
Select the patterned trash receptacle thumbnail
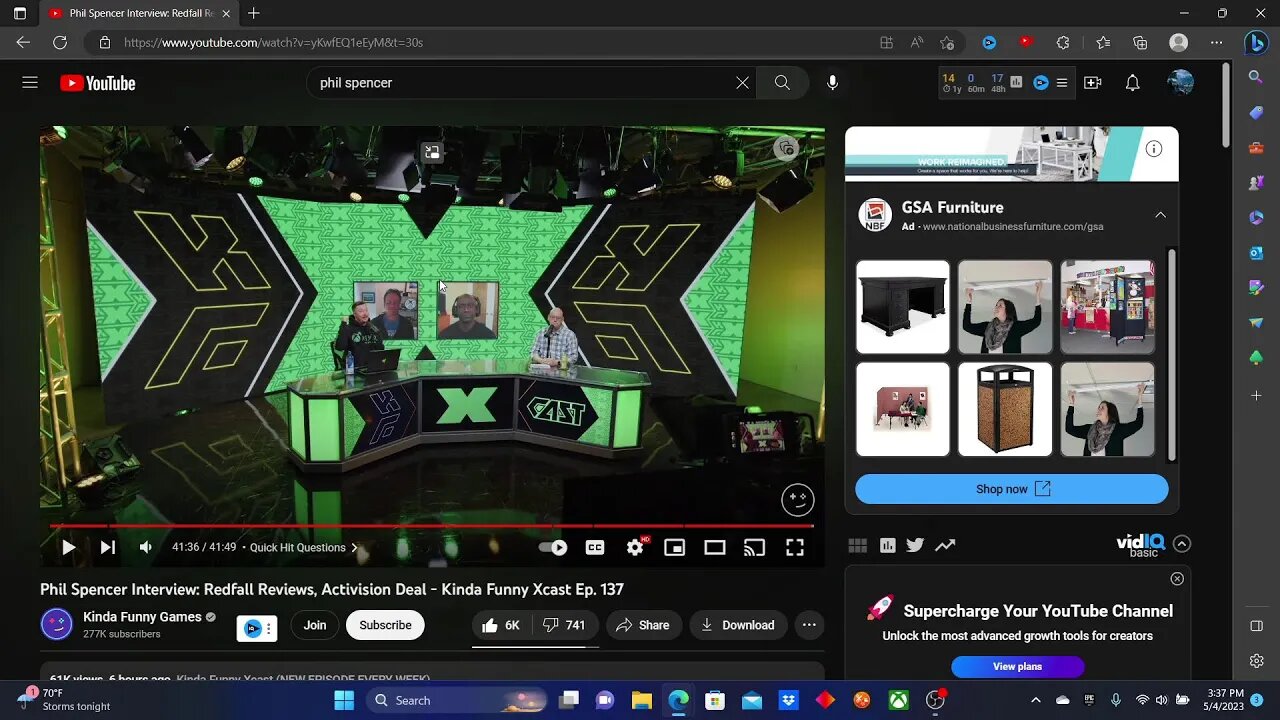1005,409
